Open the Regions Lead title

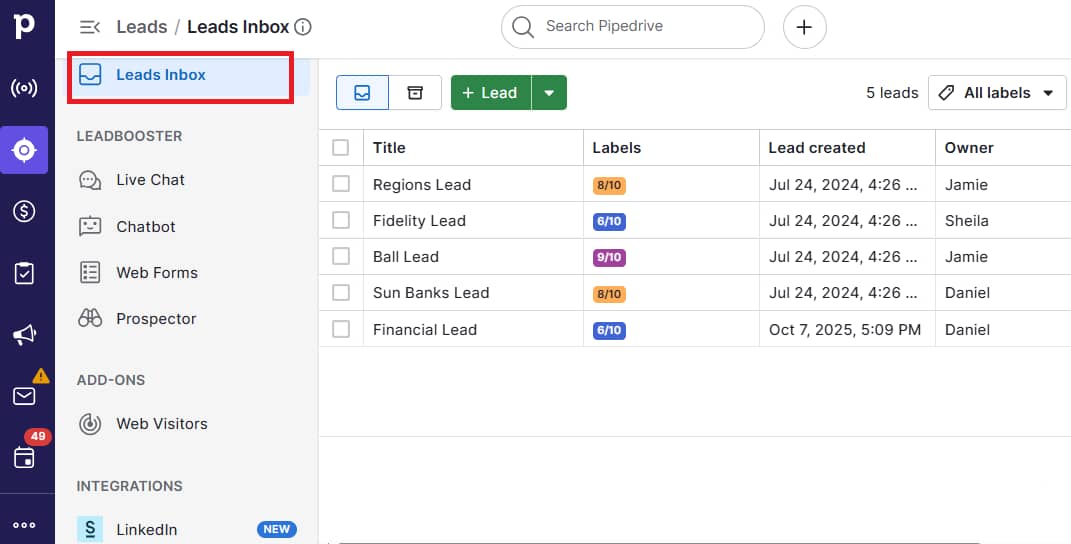(x=422, y=185)
